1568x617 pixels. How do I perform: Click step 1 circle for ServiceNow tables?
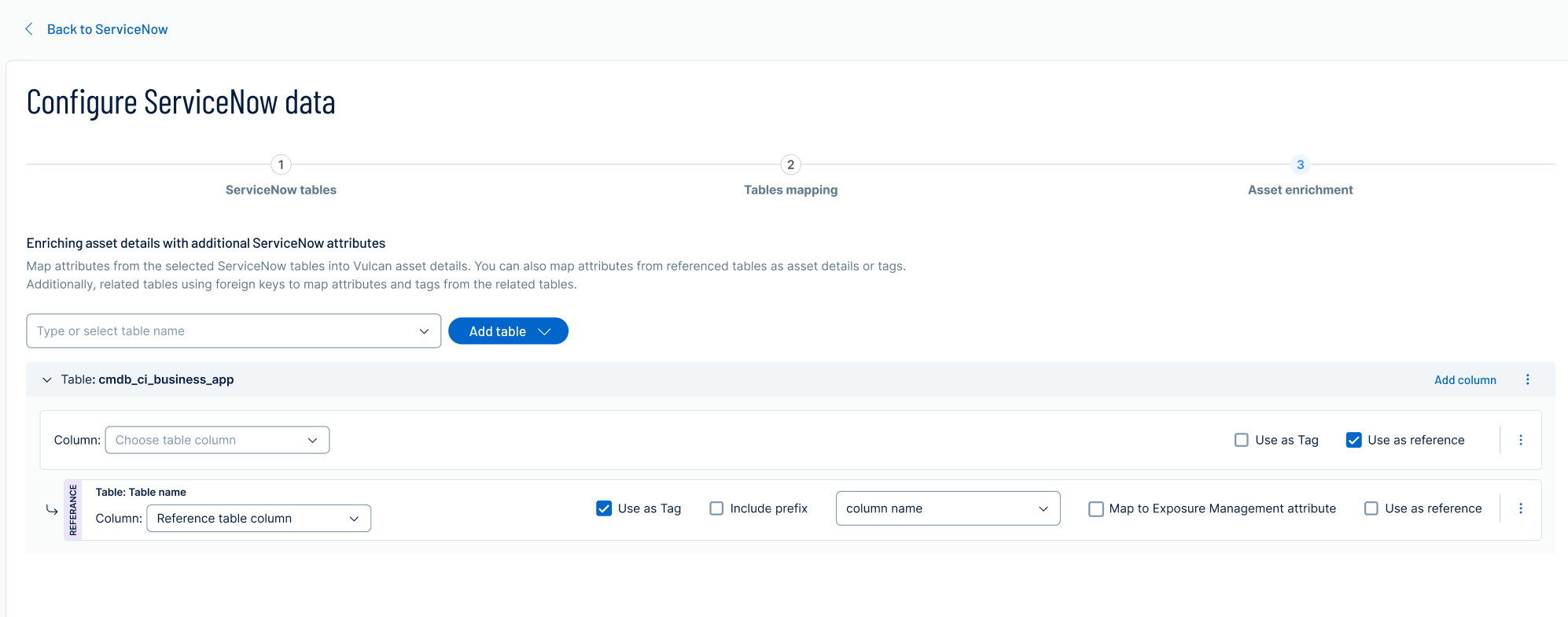(281, 164)
